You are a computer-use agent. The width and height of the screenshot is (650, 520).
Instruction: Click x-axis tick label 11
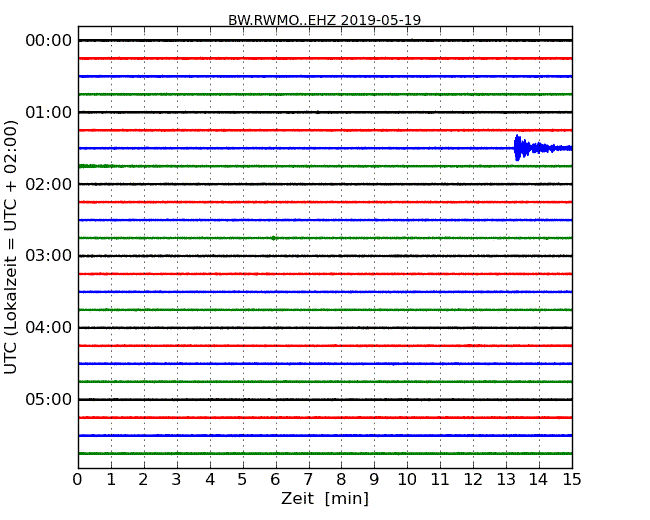(x=440, y=480)
